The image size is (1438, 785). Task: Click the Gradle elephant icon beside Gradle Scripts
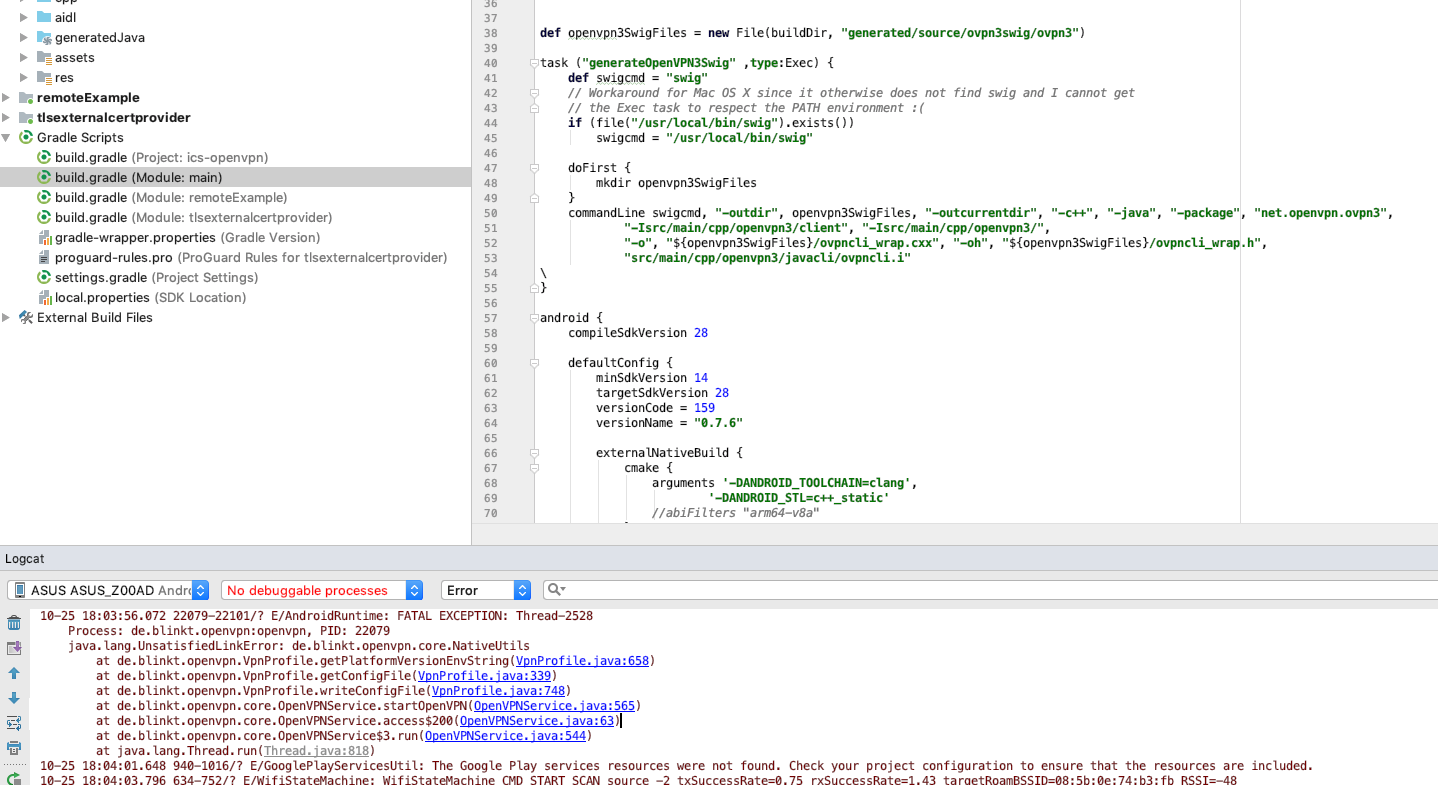pyautogui.click(x=25, y=137)
